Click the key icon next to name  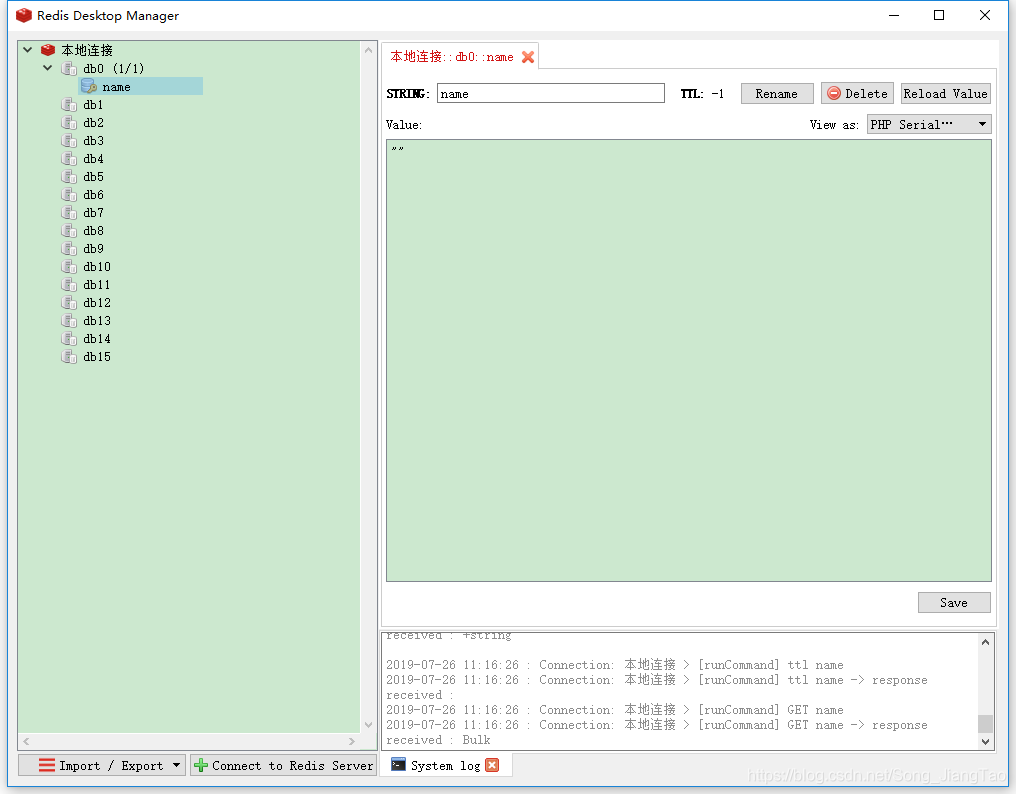89,86
